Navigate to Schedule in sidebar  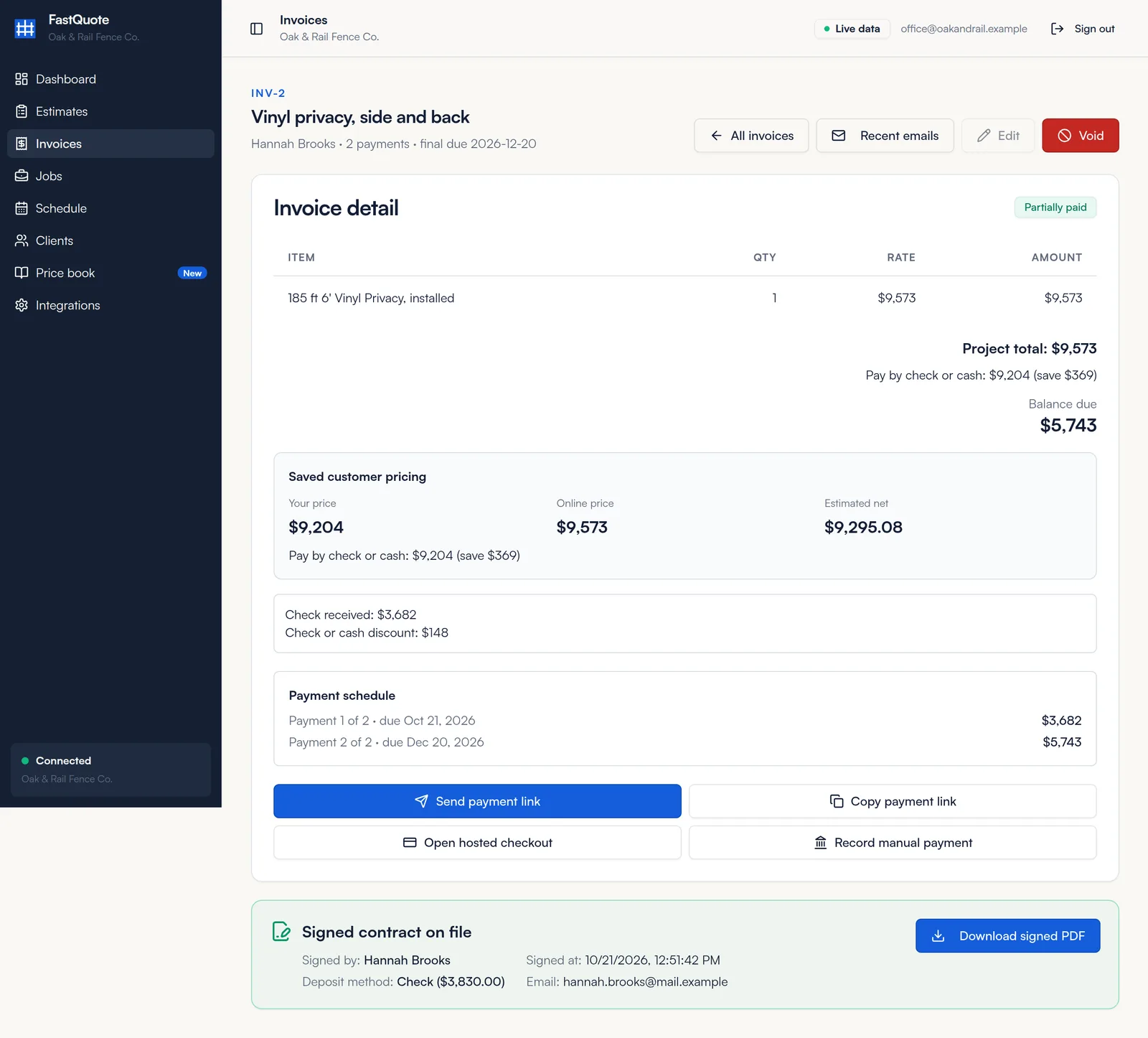[x=110, y=208]
